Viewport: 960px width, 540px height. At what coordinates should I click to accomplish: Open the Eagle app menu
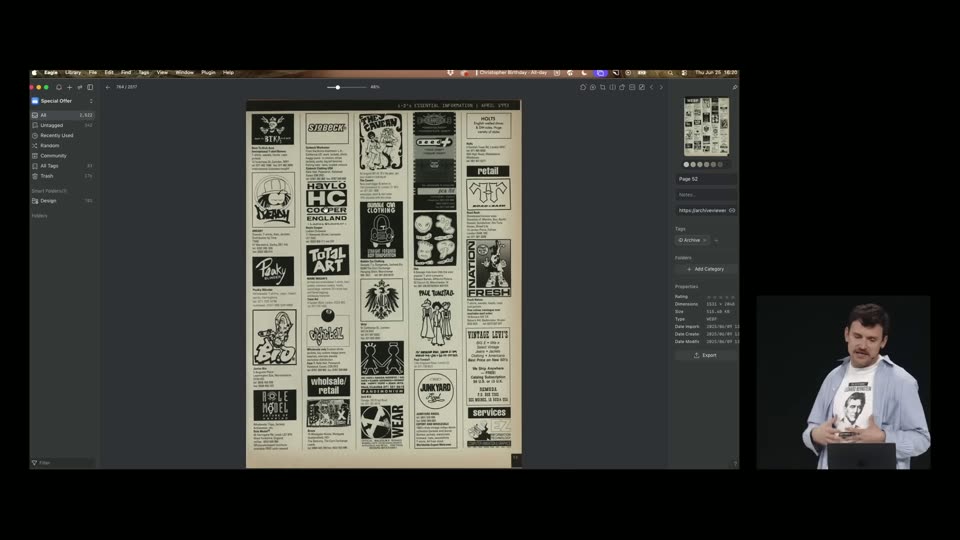pyautogui.click(x=51, y=72)
